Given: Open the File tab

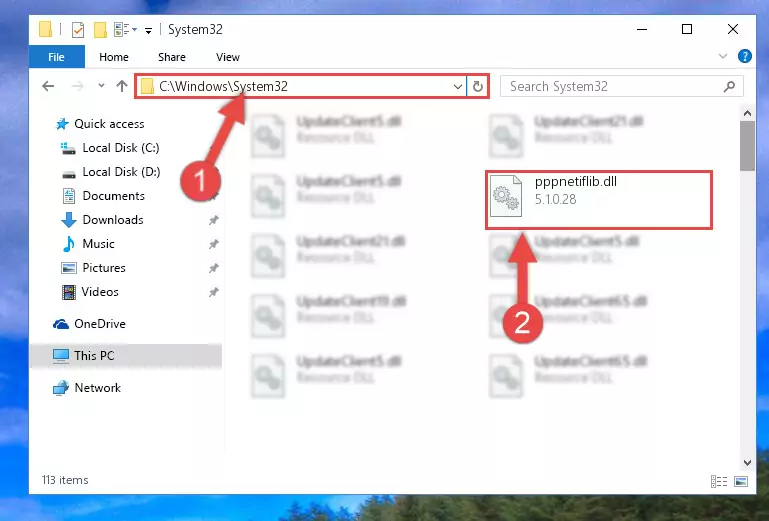Looking at the screenshot, I should coord(56,57).
